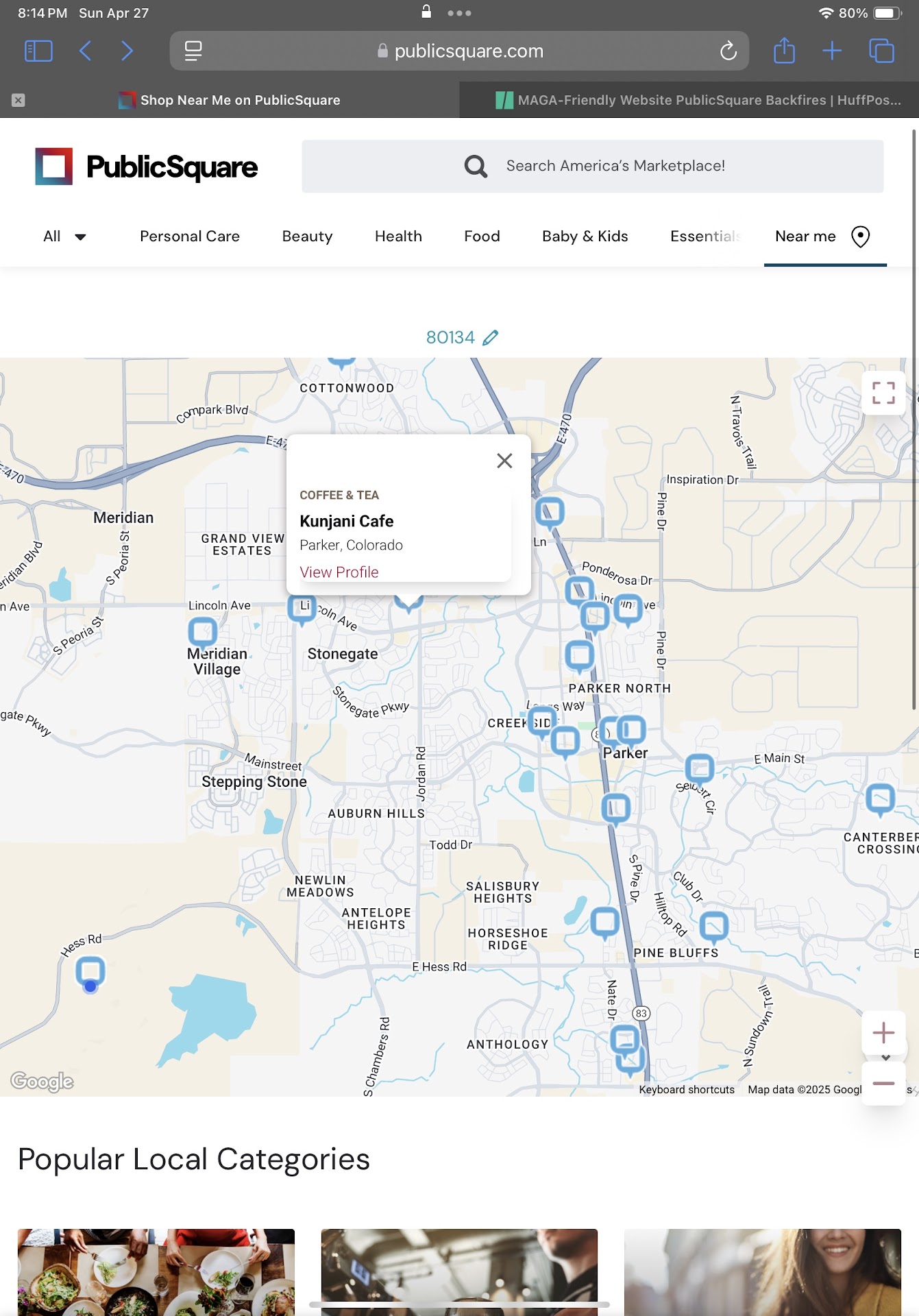
Task: Expand the All categories dropdown
Action: (64, 236)
